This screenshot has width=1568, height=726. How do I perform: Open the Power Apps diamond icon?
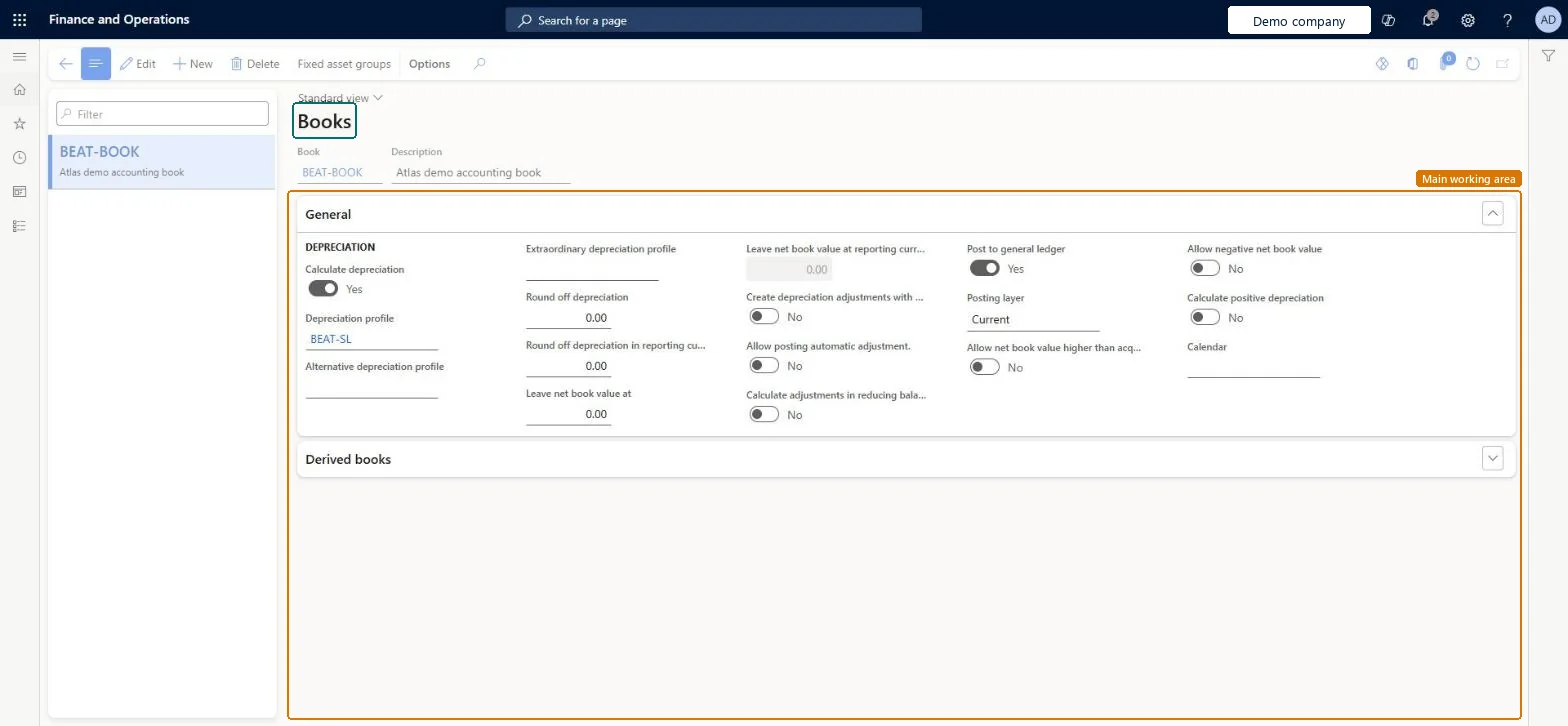click(1382, 64)
